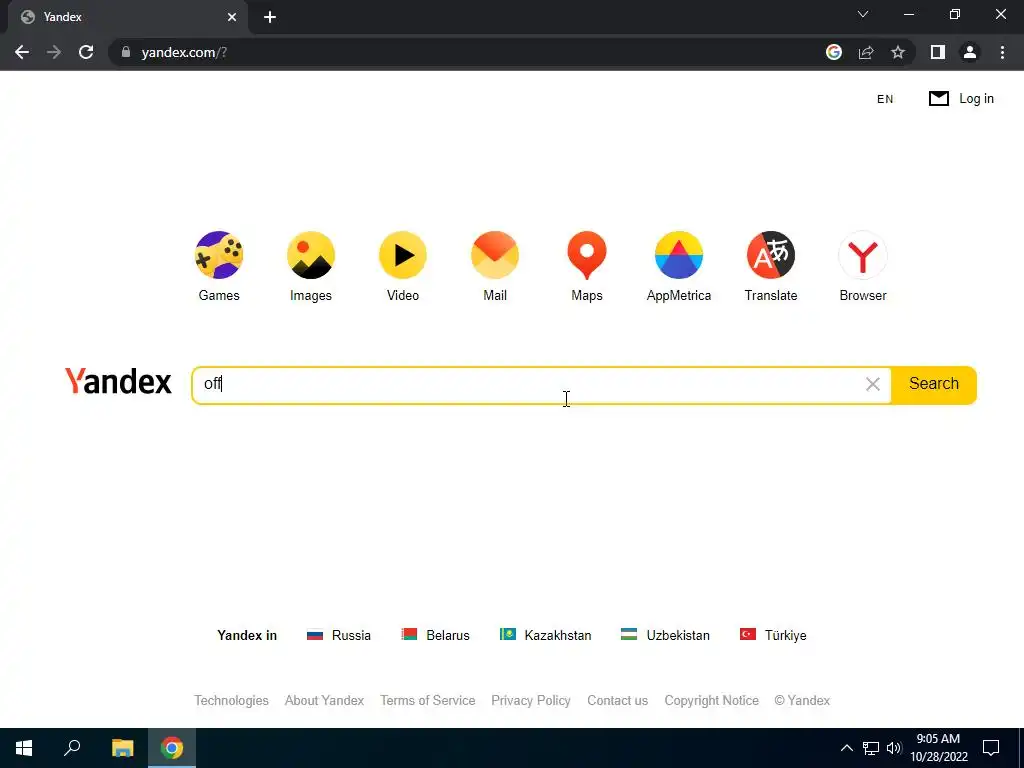Open the EN language selector
The height and width of the screenshot is (768, 1024).
tap(885, 99)
